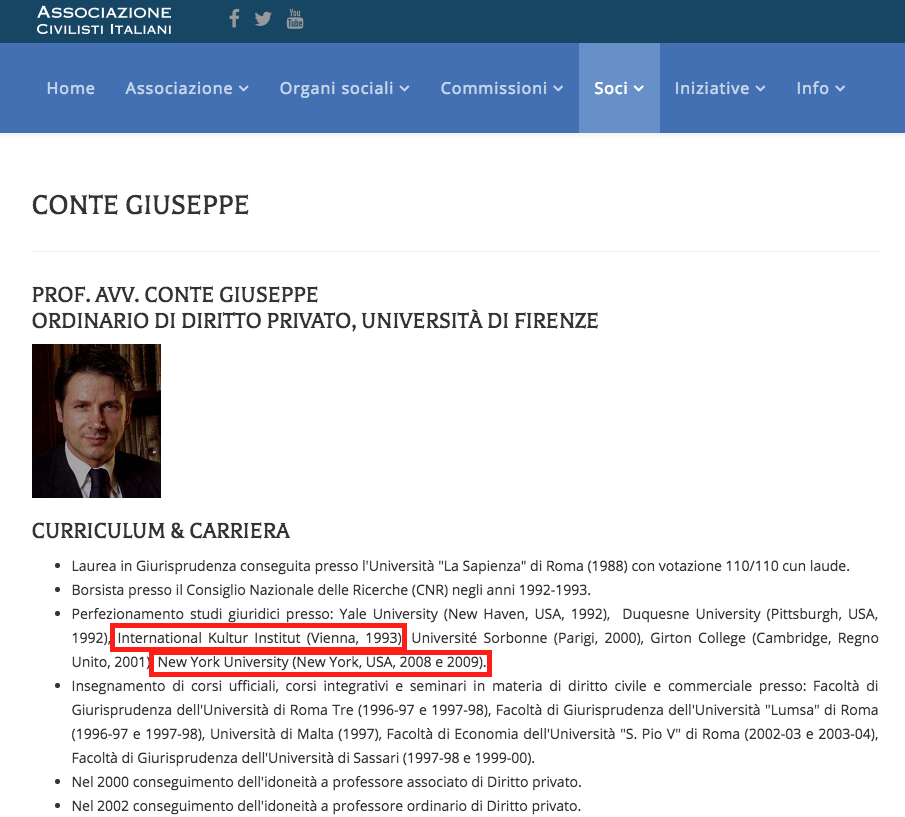The width and height of the screenshot is (905, 817).
Task: Expand the Info menu
Action: click(821, 88)
